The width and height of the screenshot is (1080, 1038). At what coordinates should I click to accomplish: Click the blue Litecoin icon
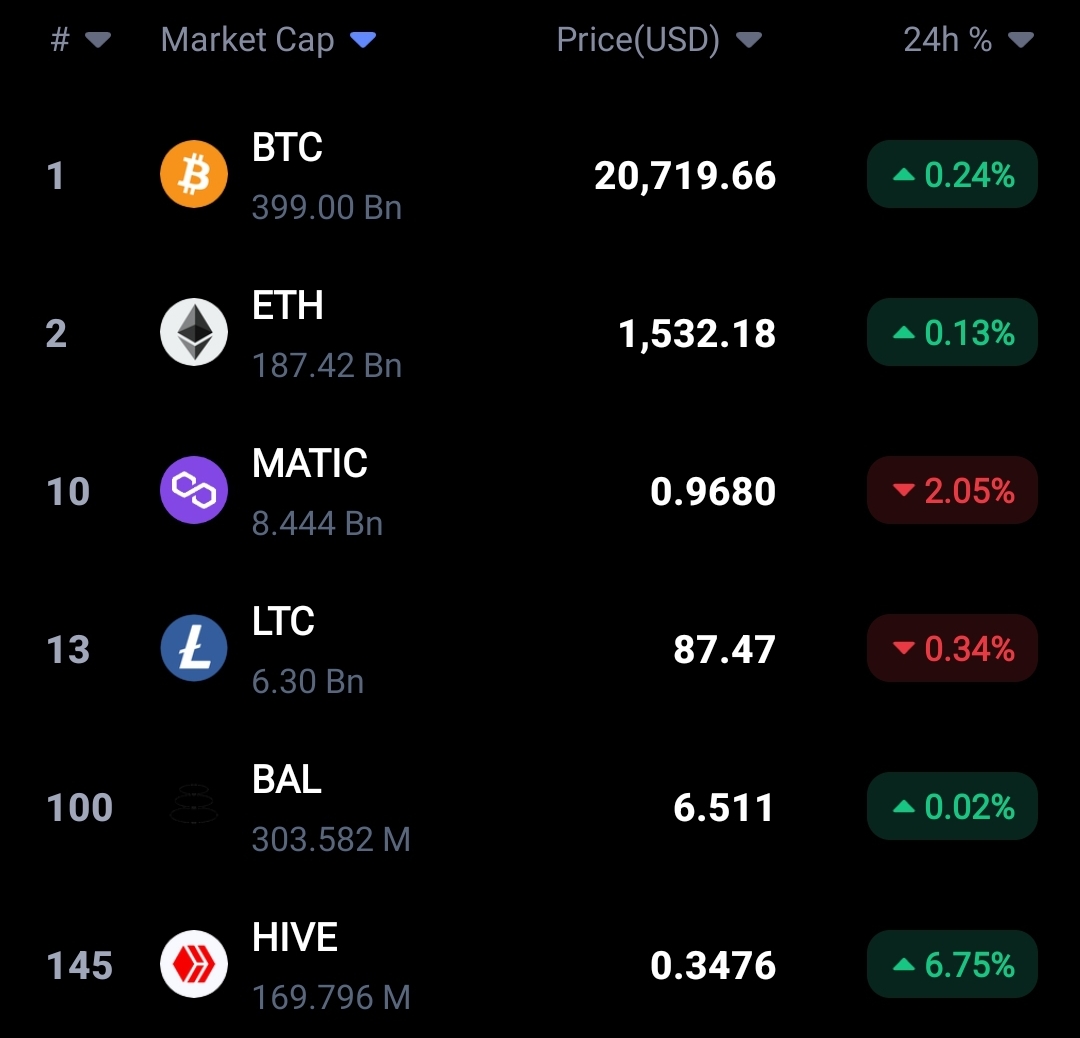194,648
